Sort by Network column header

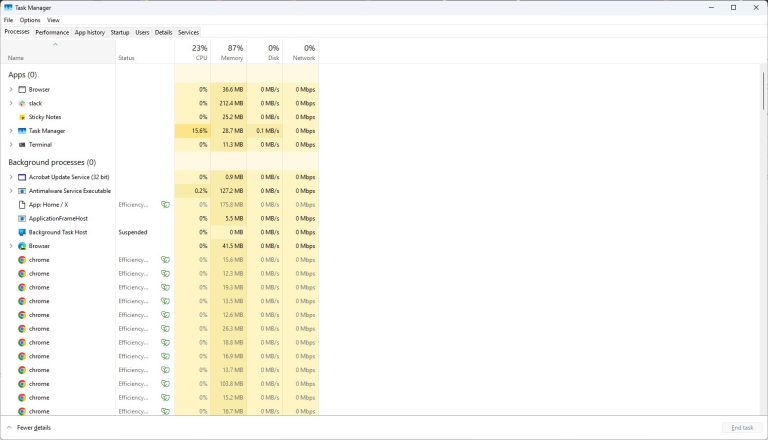pos(301,51)
